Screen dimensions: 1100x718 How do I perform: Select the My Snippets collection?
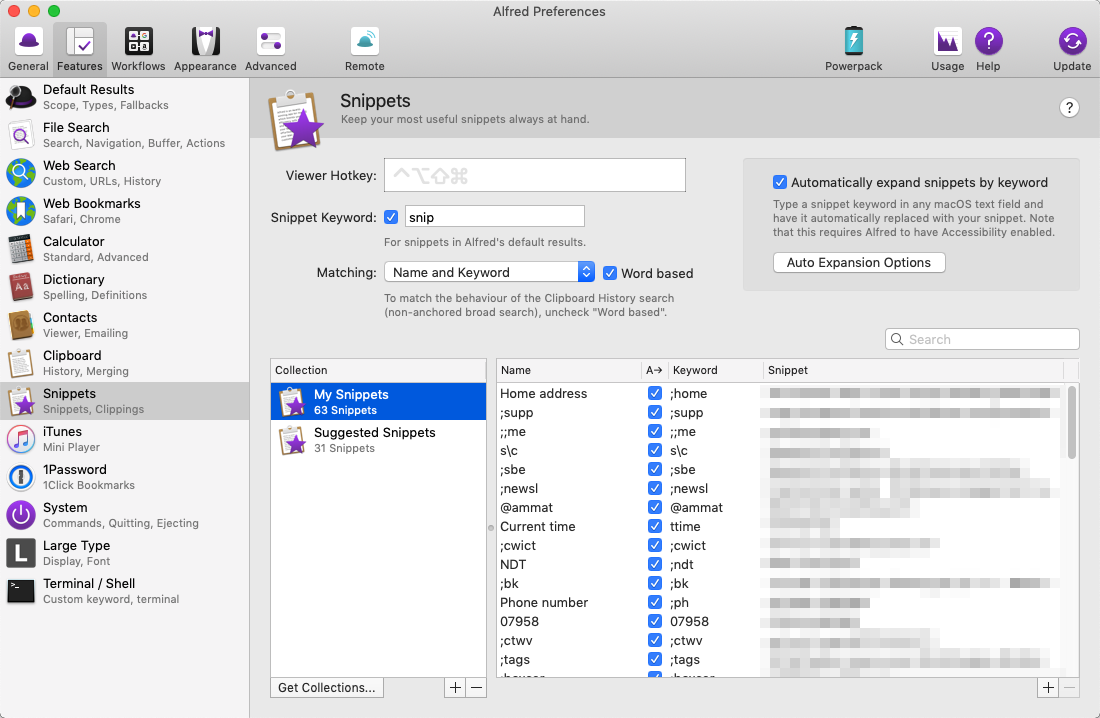click(378, 401)
